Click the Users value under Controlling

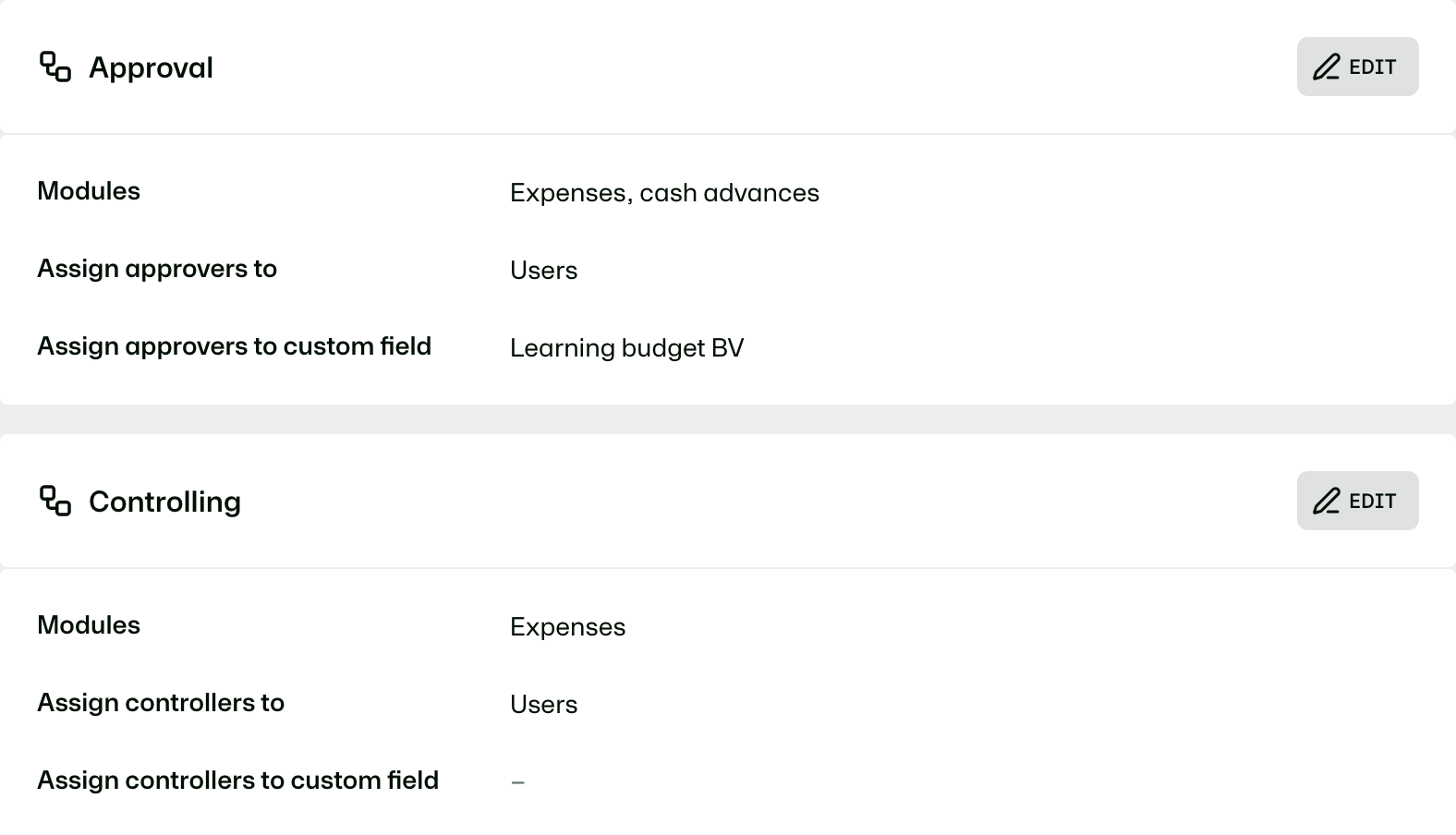pos(543,705)
